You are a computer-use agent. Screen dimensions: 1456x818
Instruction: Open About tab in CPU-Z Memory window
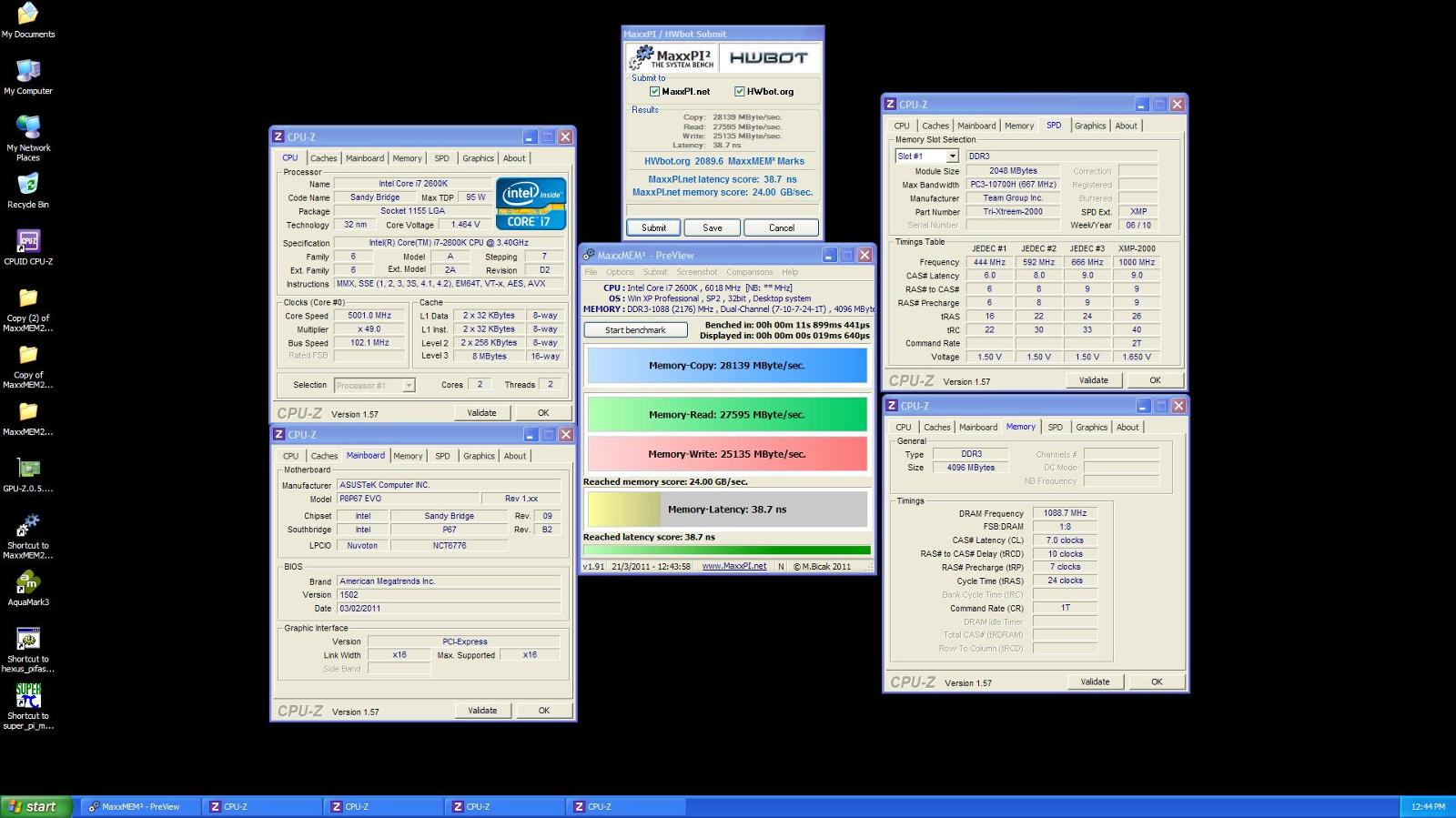[1127, 428]
